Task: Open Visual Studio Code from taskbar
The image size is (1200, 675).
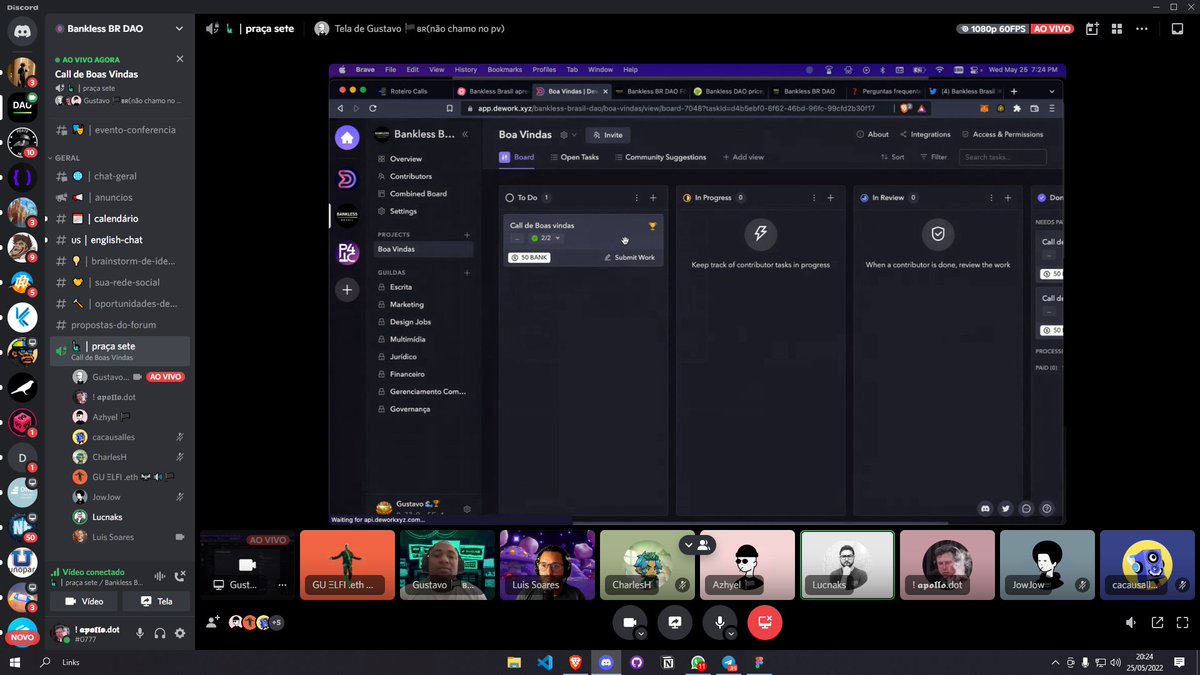Action: [x=545, y=662]
